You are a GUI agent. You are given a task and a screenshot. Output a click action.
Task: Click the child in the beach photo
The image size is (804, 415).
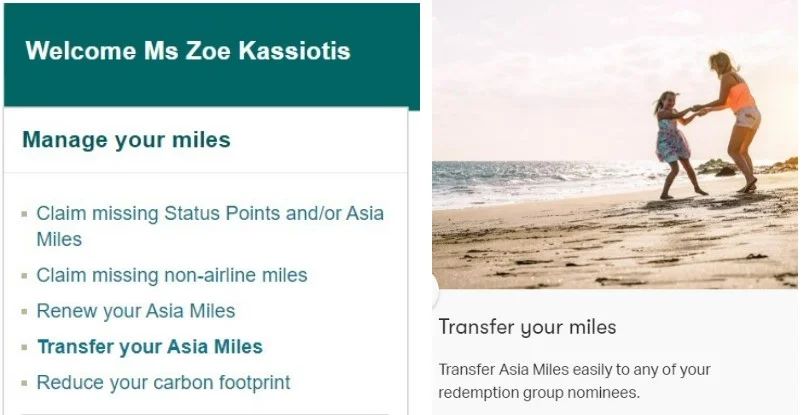[675, 138]
